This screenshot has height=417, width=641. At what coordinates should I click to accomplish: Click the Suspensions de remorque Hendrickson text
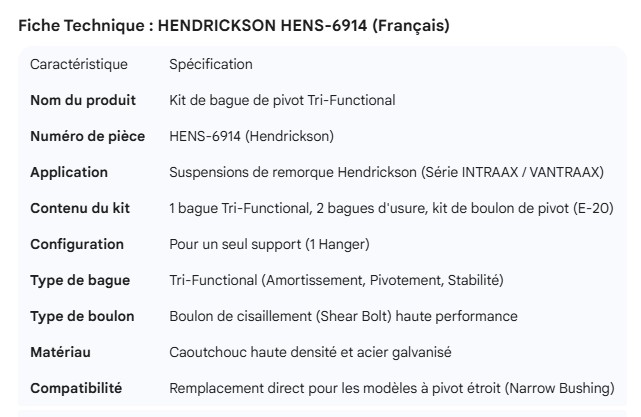click(386, 172)
